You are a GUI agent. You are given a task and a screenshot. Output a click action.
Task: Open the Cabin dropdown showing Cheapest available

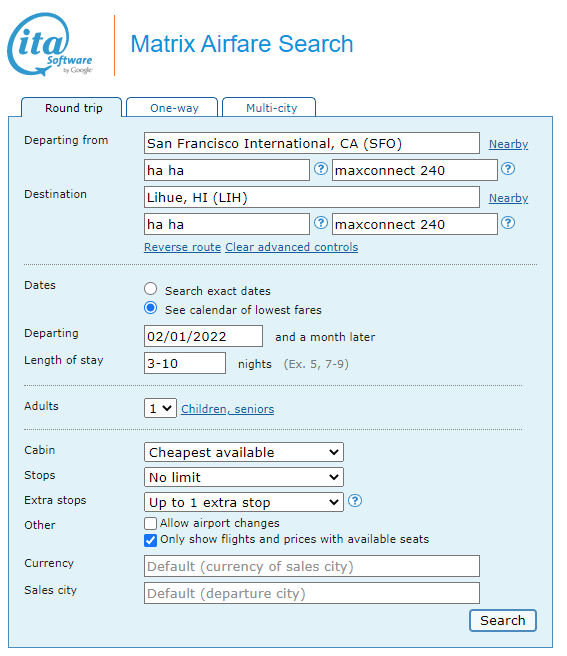pos(244,452)
